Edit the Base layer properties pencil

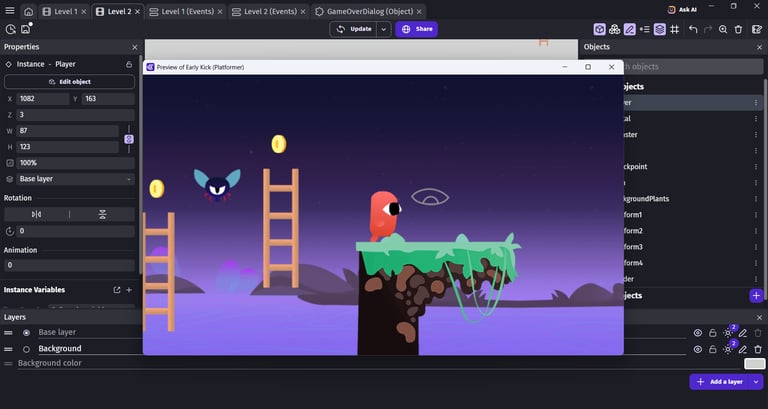click(743, 333)
